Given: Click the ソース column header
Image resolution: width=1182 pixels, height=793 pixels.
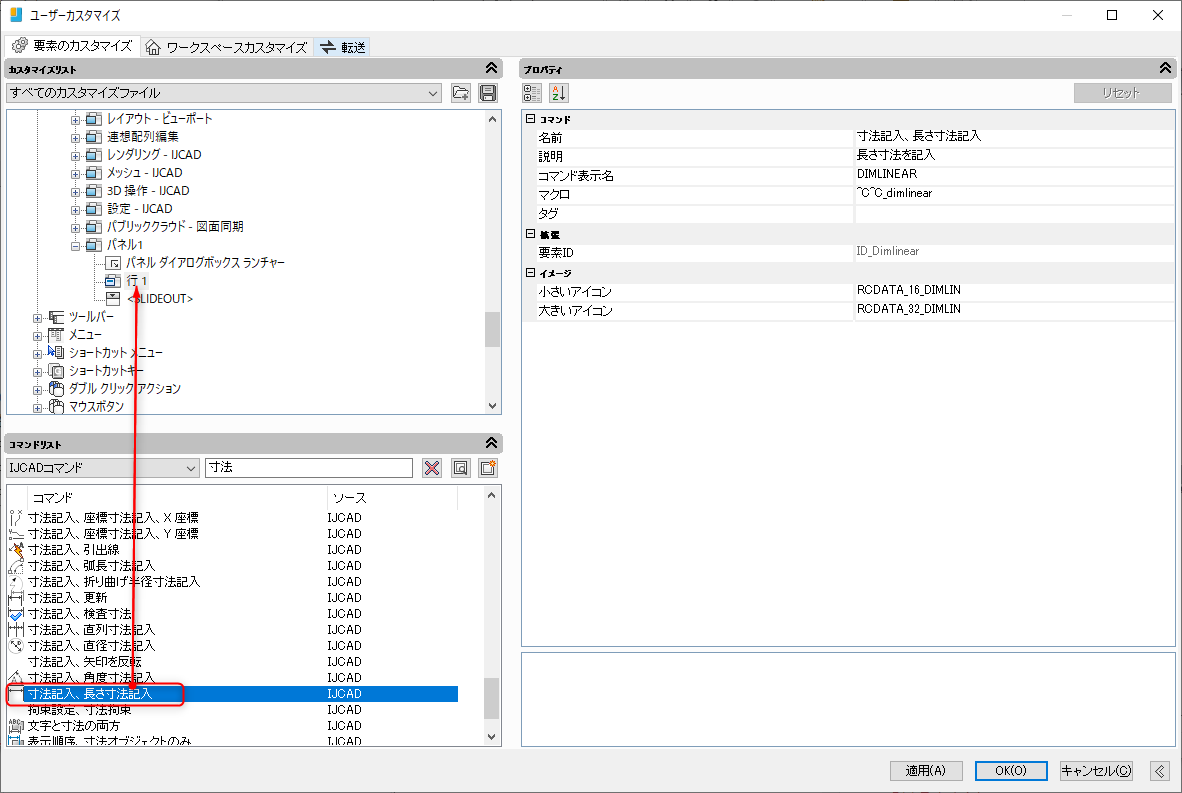Looking at the screenshot, I should pos(393,498).
